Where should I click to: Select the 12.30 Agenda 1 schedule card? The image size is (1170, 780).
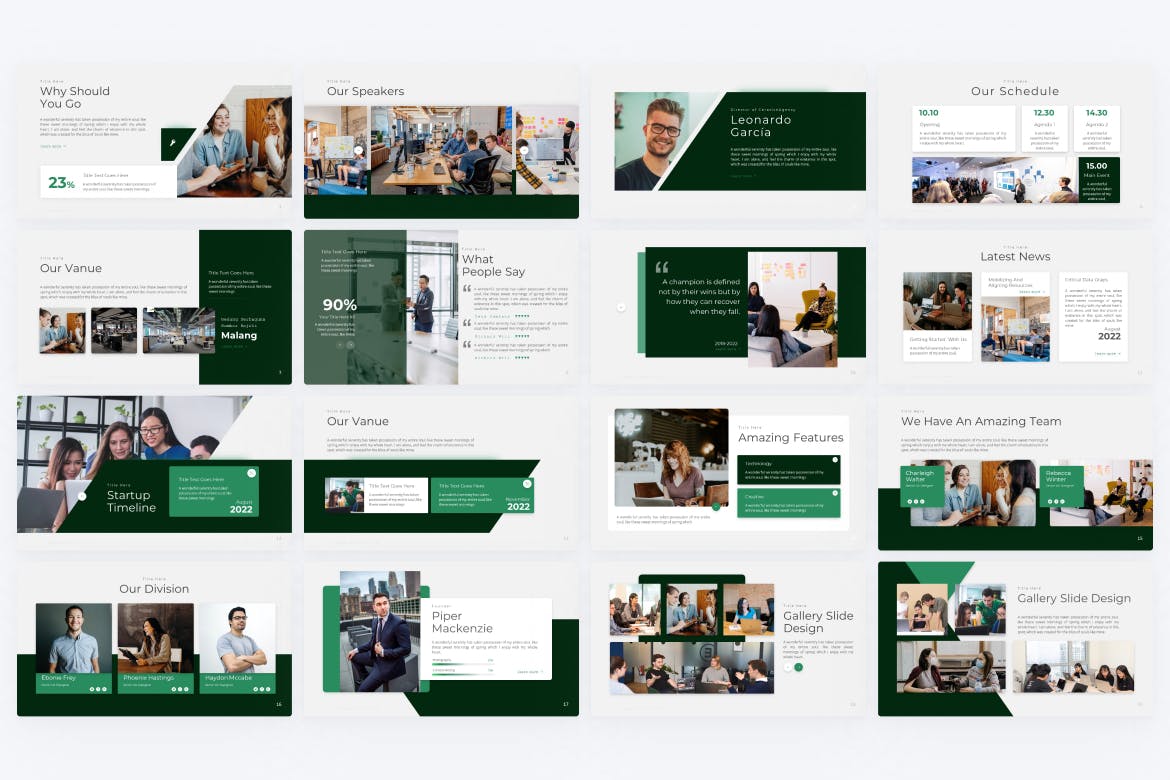pyautogui.click(x=1044, y=129)
